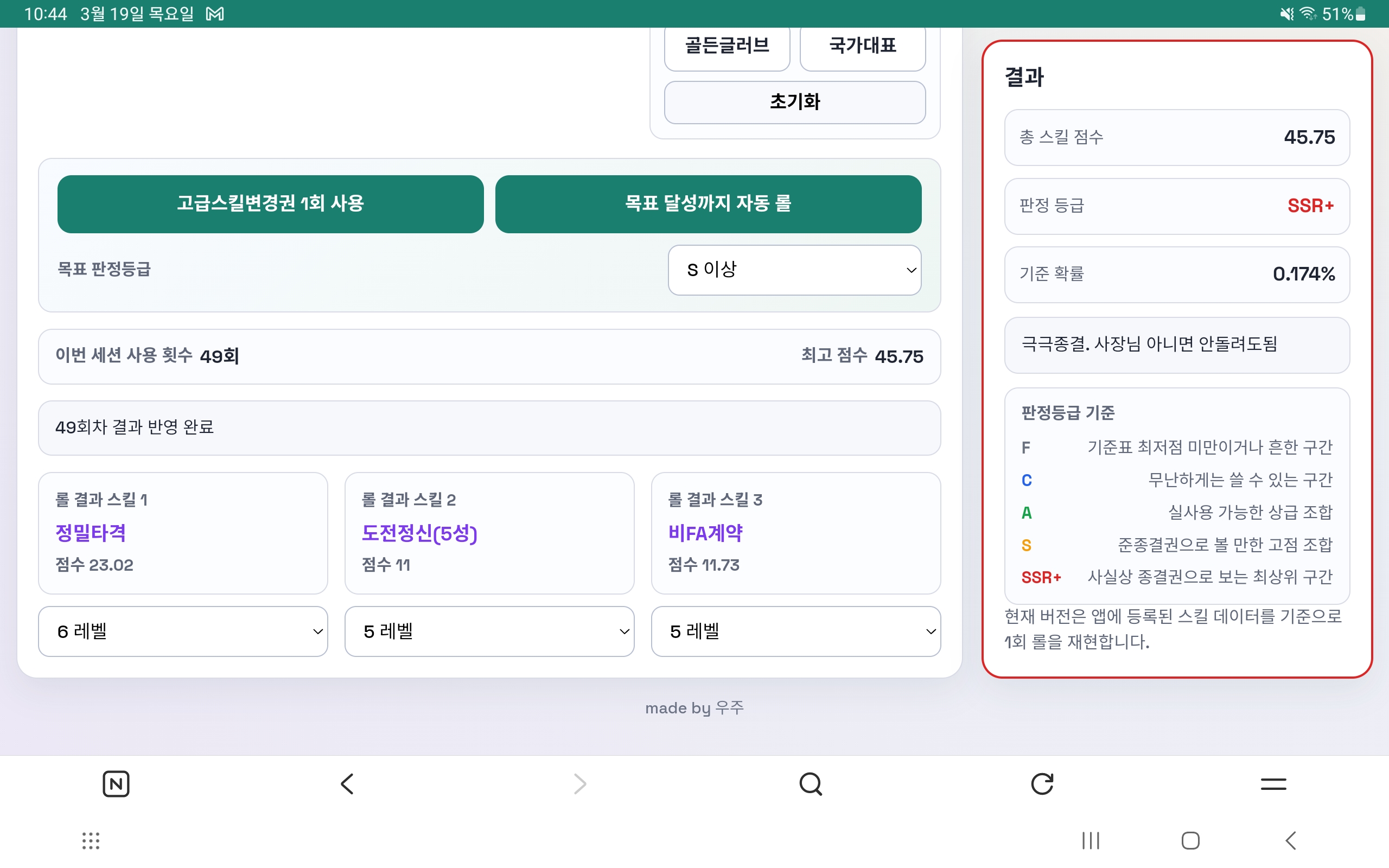Expand the 목표 판정등급 'S 이상' dropdown
The height and width of the screenshot is (868, 1389).
coord(794,270)
